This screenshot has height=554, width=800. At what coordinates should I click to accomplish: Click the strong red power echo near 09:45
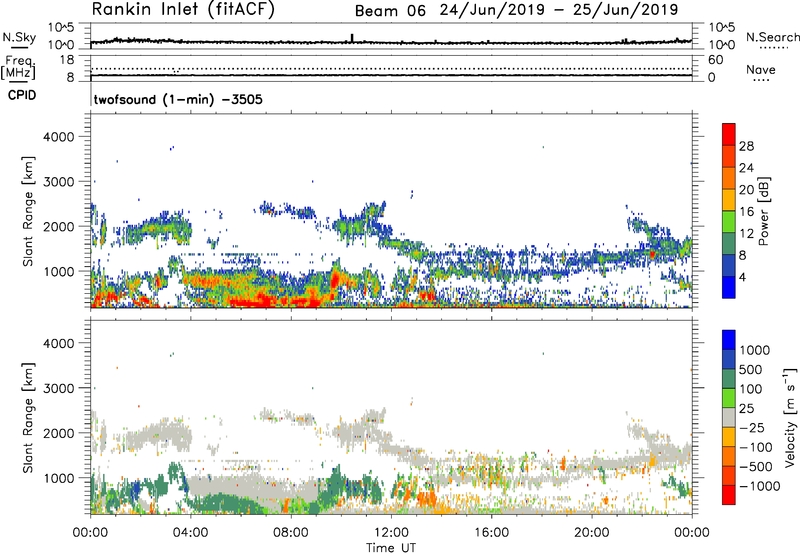[x=335, y=279]
